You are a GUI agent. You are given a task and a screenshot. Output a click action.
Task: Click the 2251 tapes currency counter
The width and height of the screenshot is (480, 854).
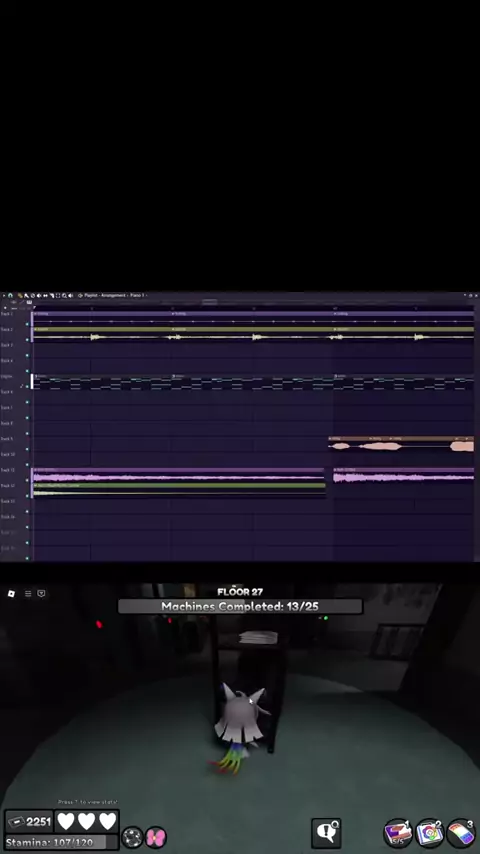click(30, 821)
